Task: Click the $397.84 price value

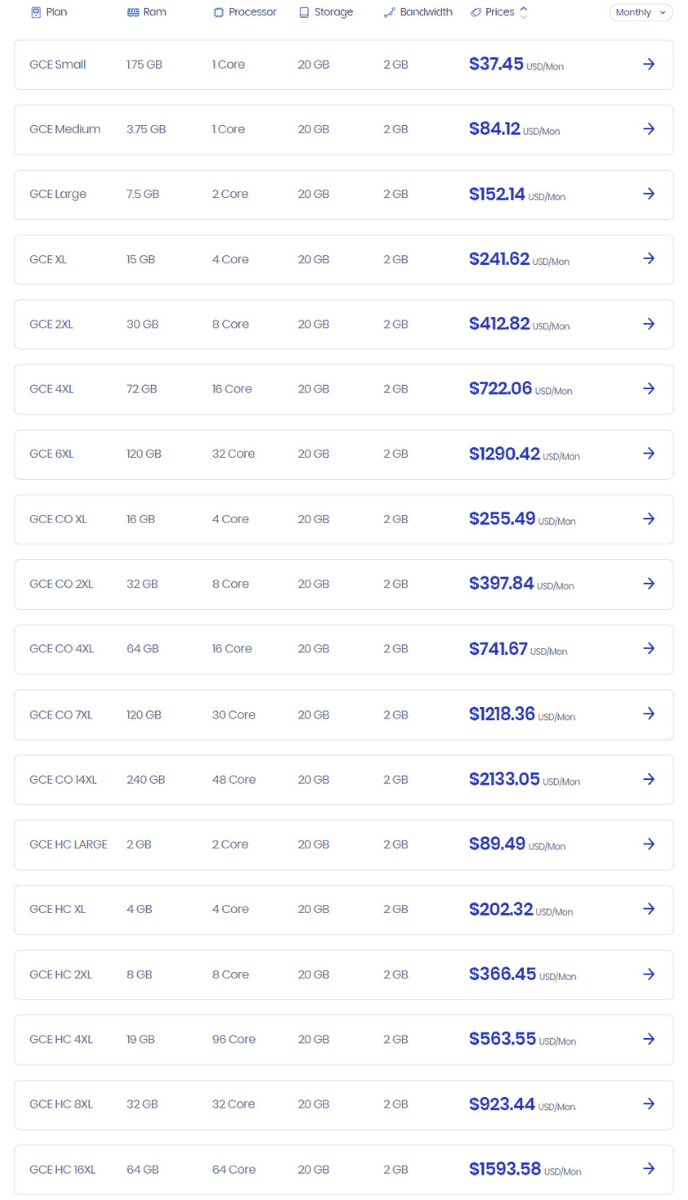Action: [501, 584]
